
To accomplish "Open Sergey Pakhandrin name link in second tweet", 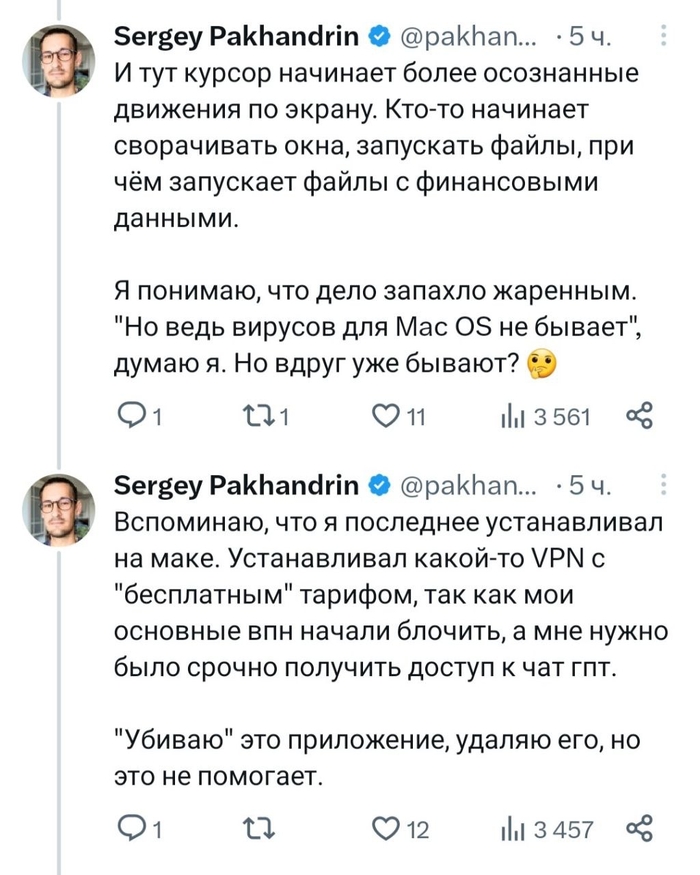I will [237, 486].
